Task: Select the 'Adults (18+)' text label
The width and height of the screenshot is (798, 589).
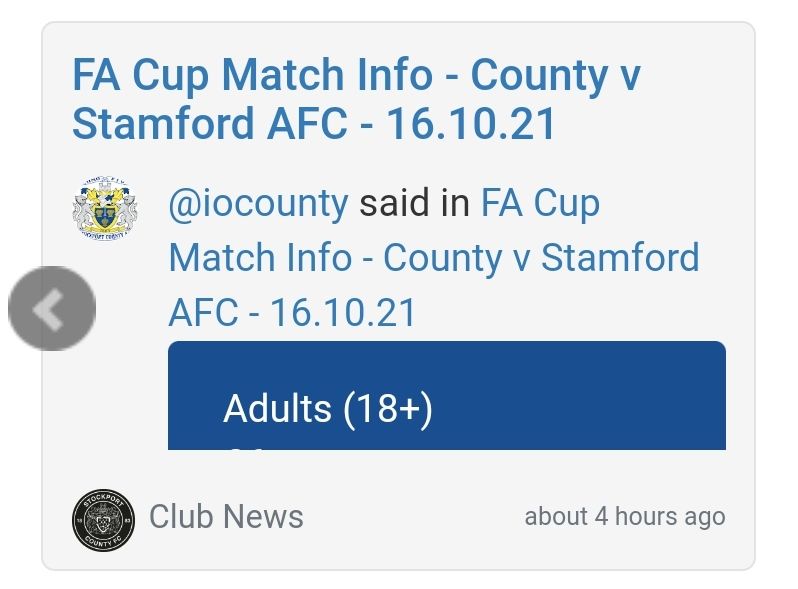Action: coord(327,409)
